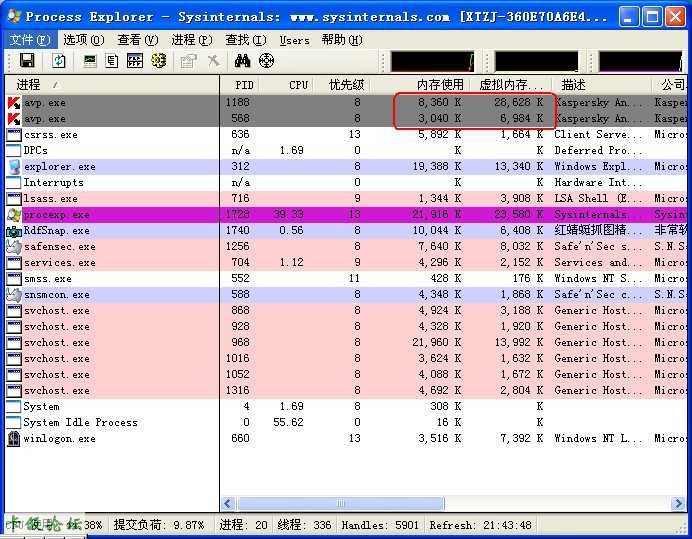Click the services.exe window icon
Image resolution: width=692 pixels, height=539 pixels.
[x=14, y=263]
